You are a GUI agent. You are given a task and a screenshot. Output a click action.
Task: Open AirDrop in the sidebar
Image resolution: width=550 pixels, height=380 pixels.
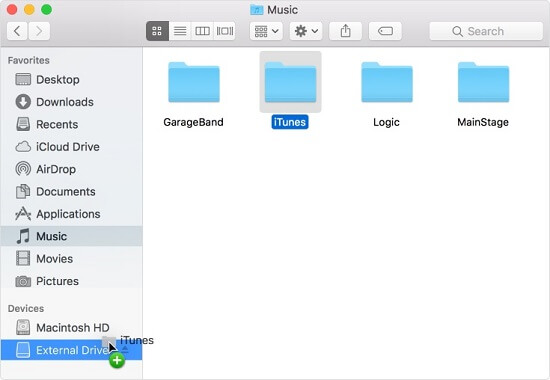(72, 169)
